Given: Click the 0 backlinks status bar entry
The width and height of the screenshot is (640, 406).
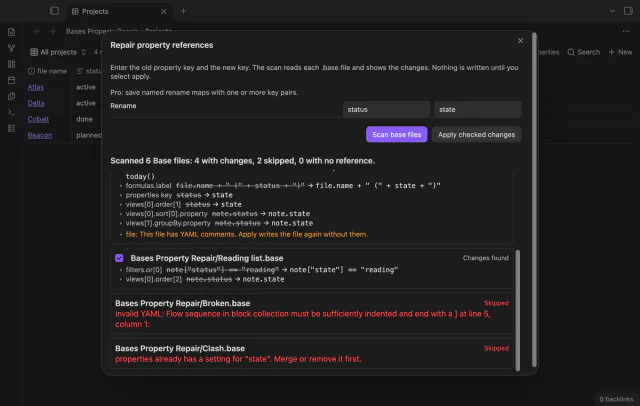Looking at the screenshot, I should (616, 399).
